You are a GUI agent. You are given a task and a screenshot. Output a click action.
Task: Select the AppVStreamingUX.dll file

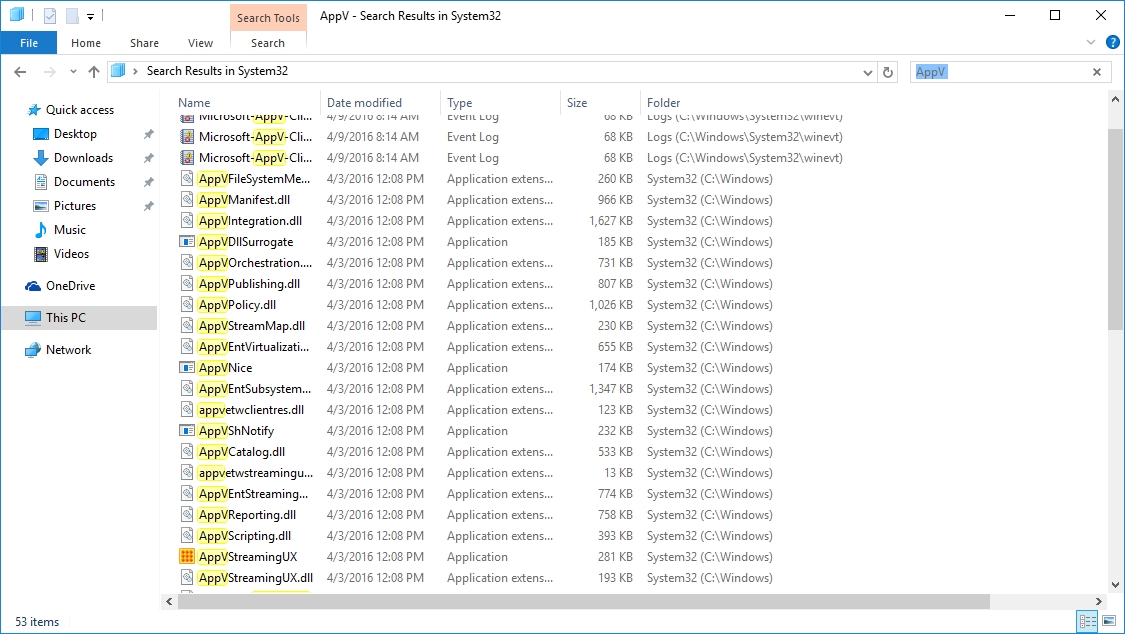tap(256, 578)
